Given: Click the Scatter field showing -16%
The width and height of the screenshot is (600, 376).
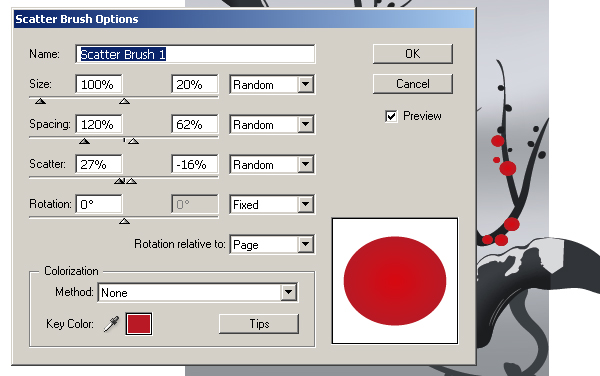Looking at the screenshot, I should point(195,164).
